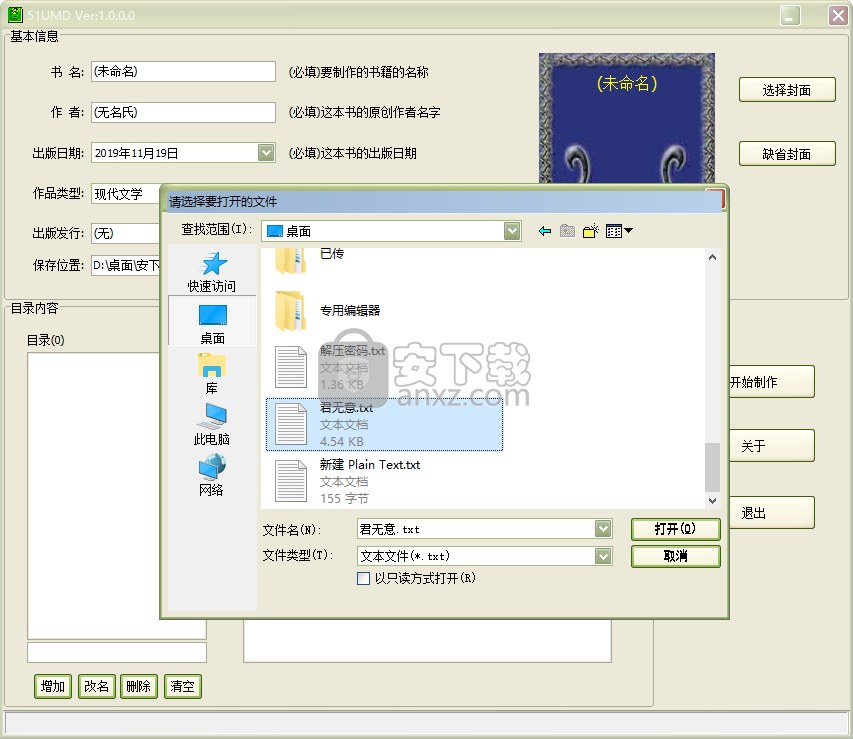Click the up one level folder icon

click(567, 231)
